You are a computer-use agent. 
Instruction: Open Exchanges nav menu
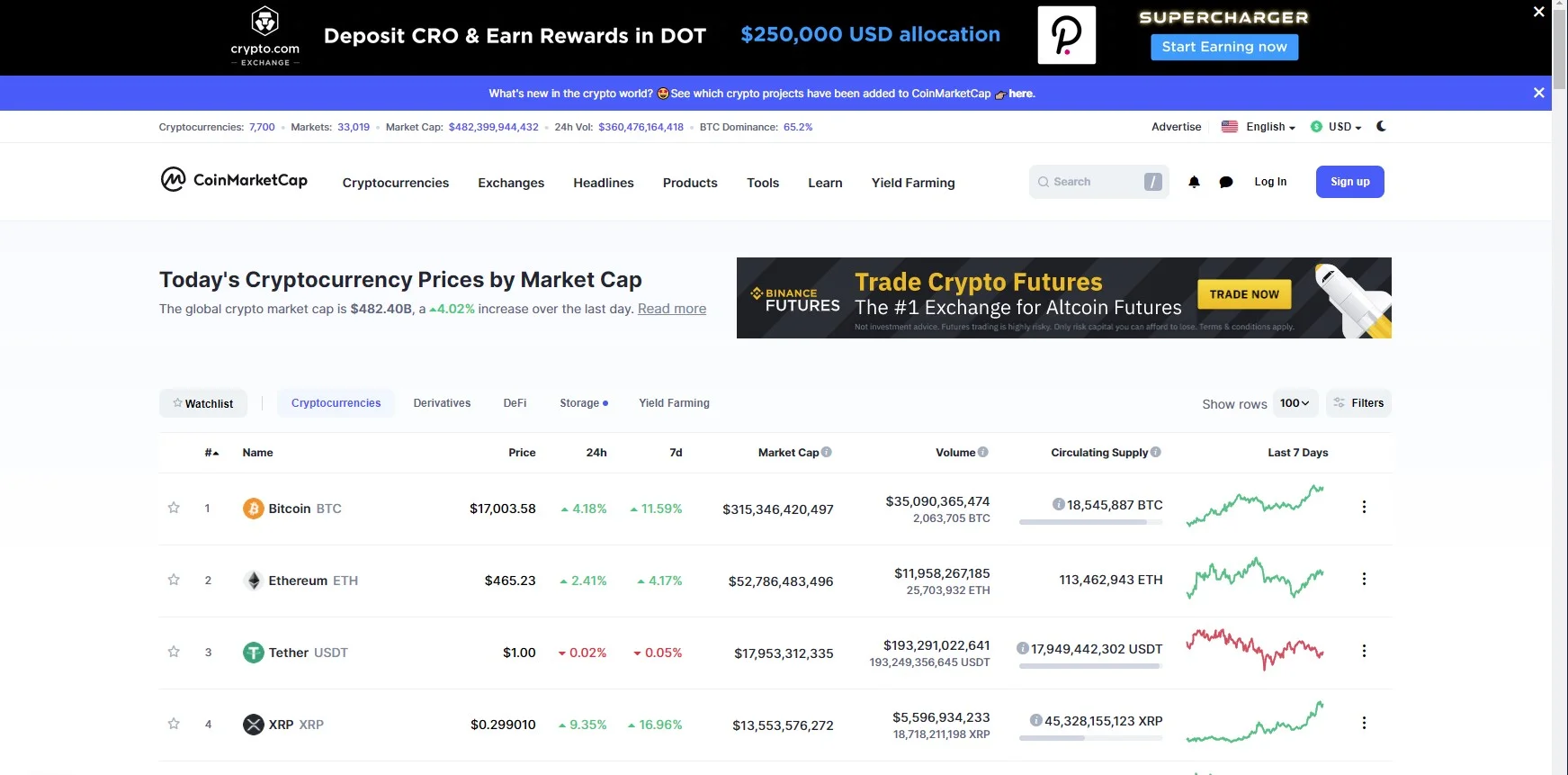[x=511, y=183]
